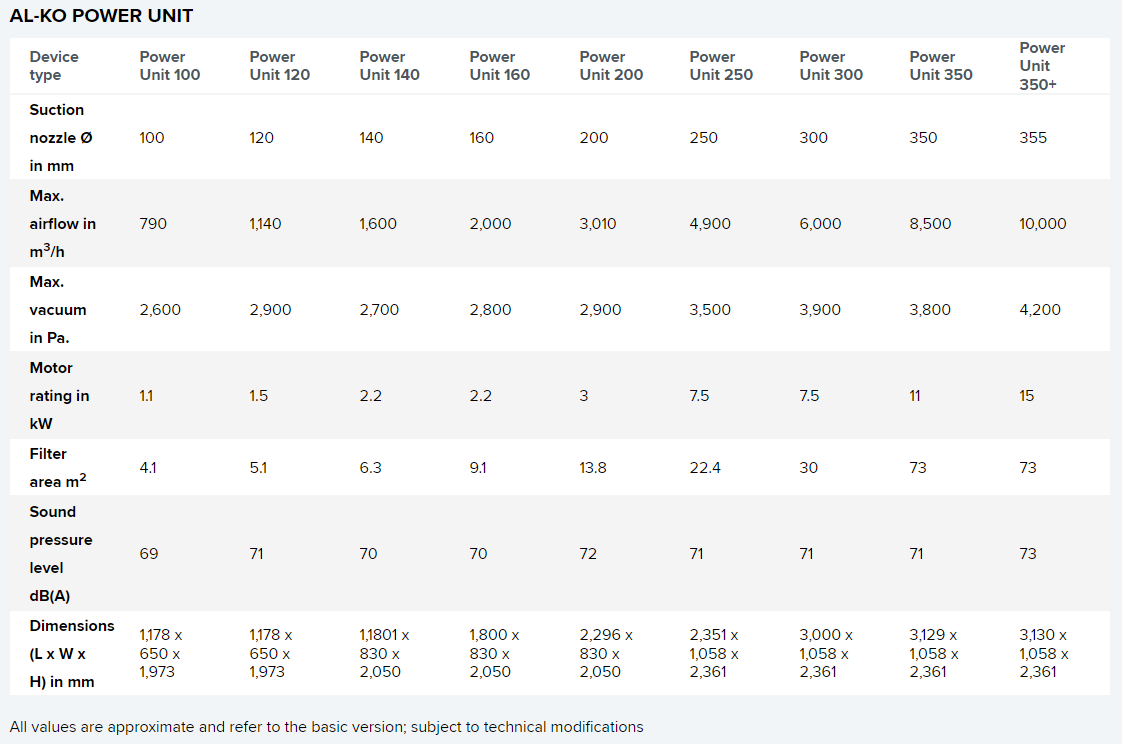Click the footnote about approximate values
The width and height of the screenshot is (1122, 744).
(326, 727)
